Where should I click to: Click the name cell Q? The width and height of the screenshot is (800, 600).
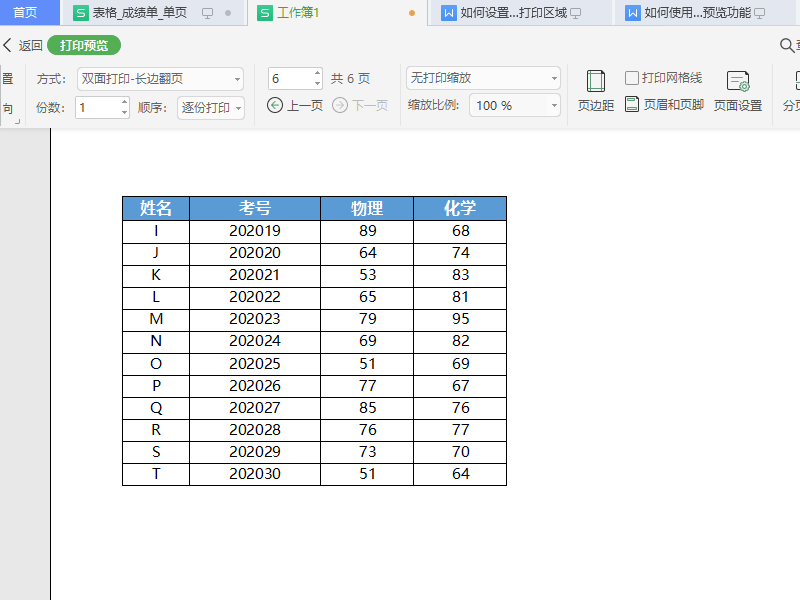point(156,408)
